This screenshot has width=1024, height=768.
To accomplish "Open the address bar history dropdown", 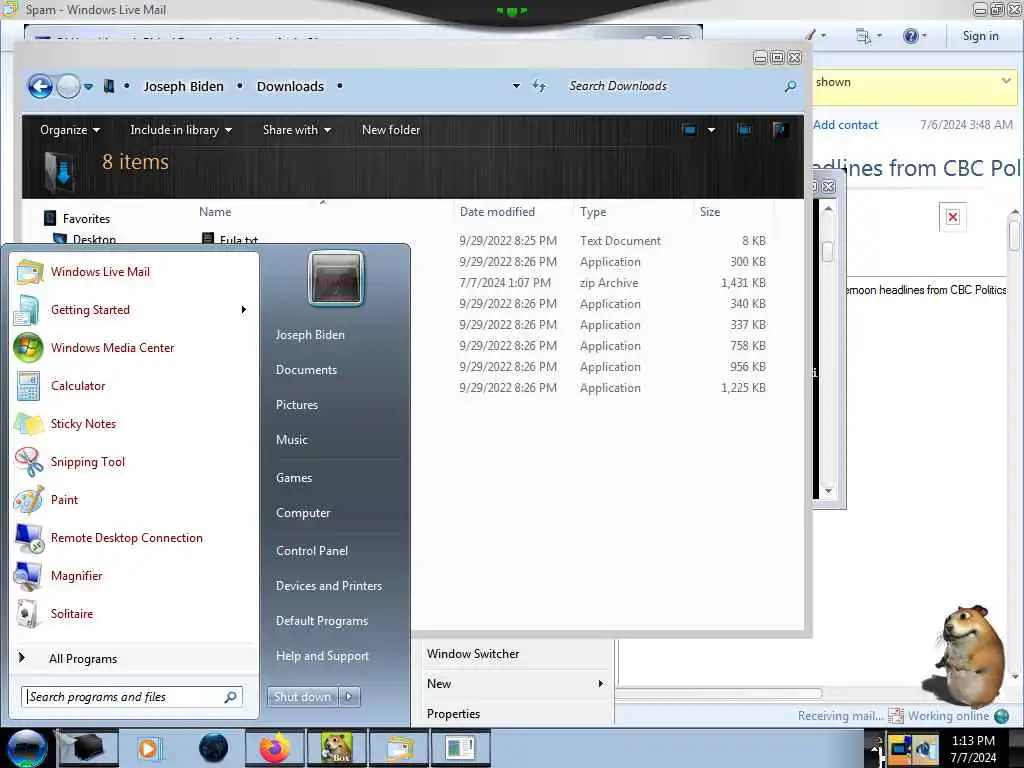I will [516, 86].
